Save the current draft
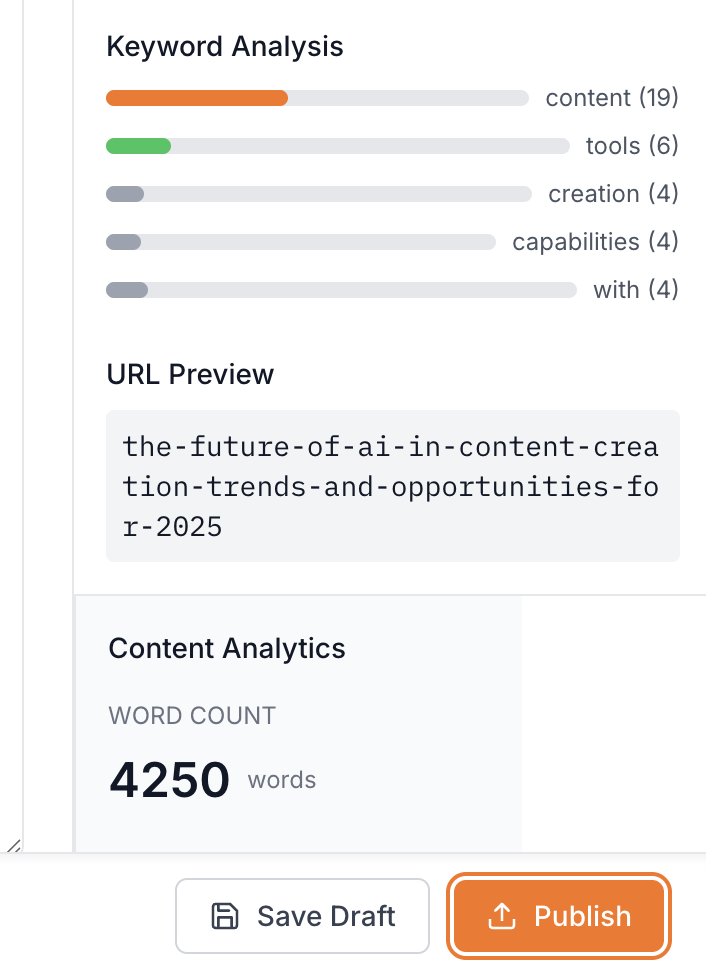706x974 pixels. [x=302, y=915]
